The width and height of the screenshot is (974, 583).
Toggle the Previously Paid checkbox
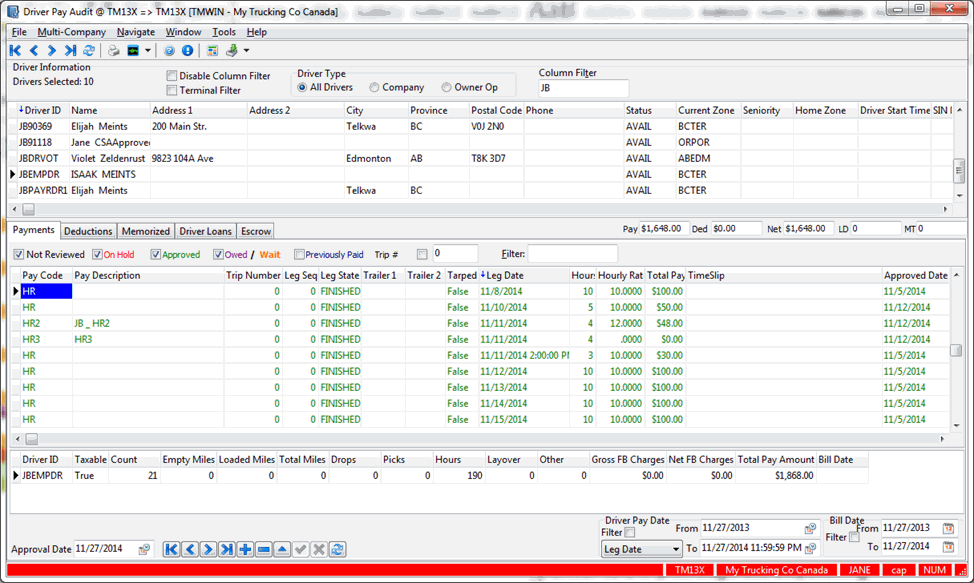coord(300,255)
